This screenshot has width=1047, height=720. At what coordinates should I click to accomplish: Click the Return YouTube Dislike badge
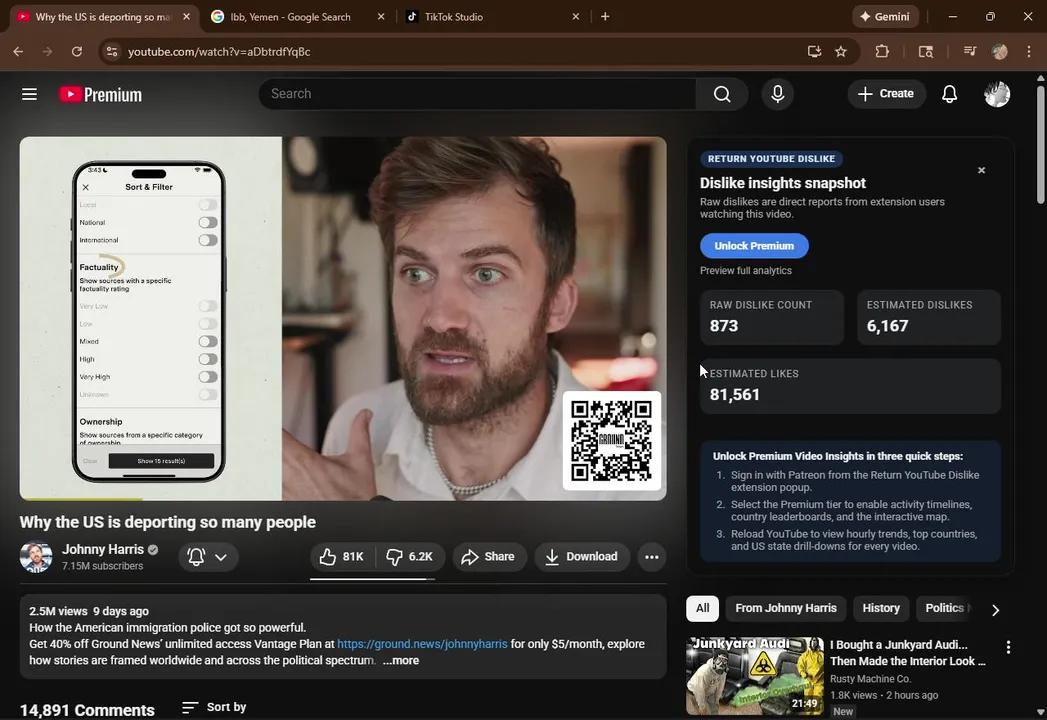771,159
